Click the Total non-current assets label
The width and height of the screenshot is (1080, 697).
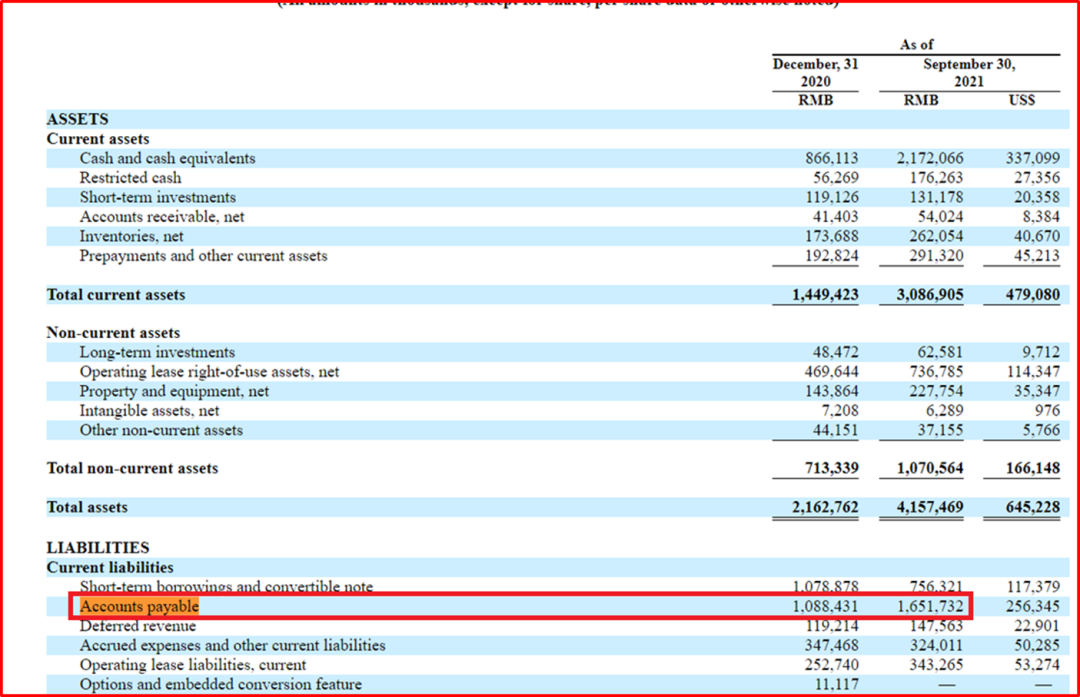[132, 468]
